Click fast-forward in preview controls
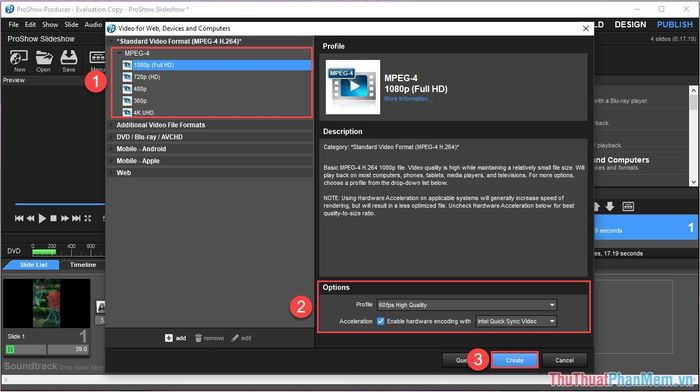 pyautogui.click(x=65, y=218)
